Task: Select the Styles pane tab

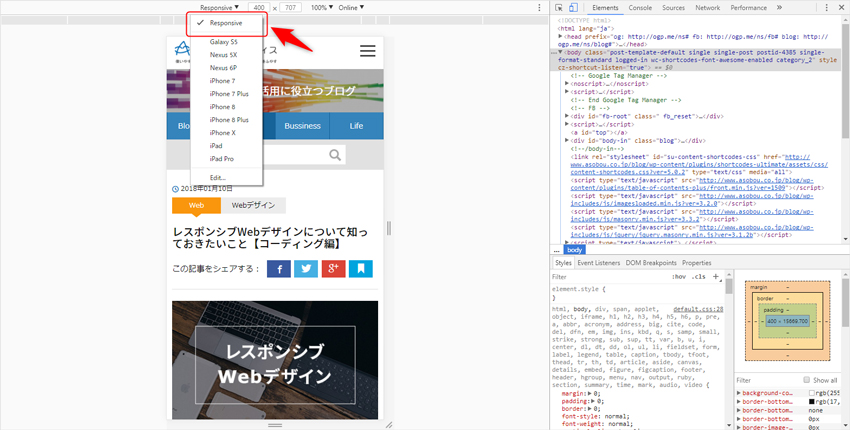Action: click(563, 262)
